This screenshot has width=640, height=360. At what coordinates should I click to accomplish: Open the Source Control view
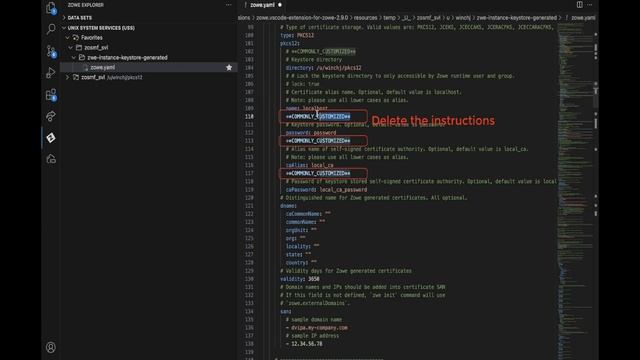click(x=51, y=51)
